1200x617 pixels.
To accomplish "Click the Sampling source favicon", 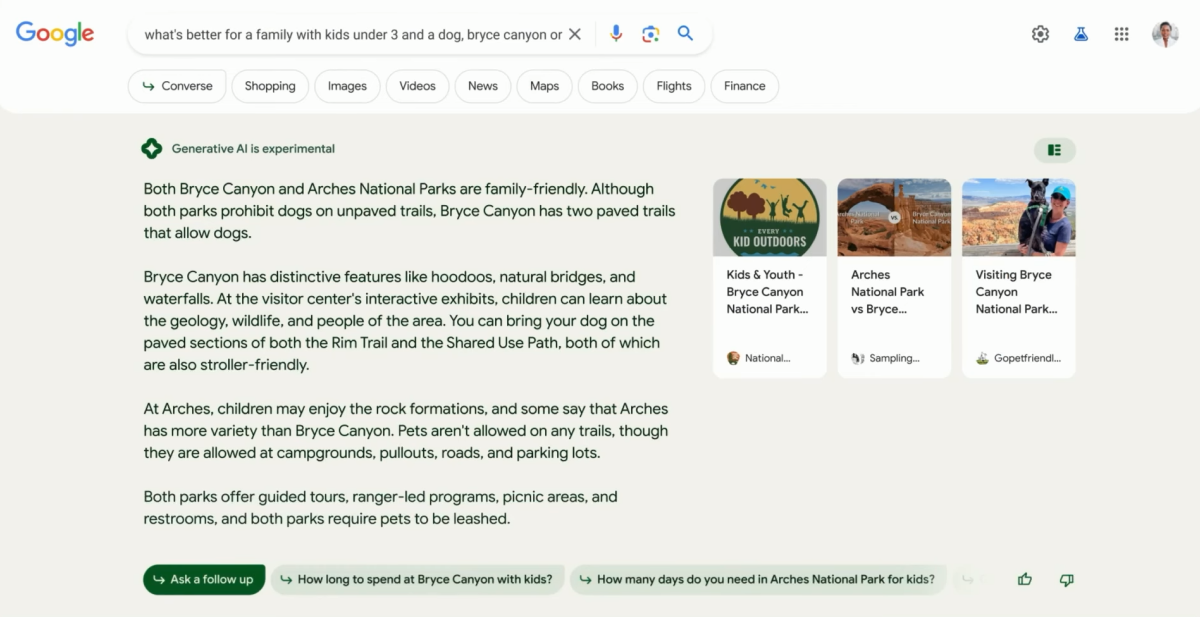I will click(858, 358).
